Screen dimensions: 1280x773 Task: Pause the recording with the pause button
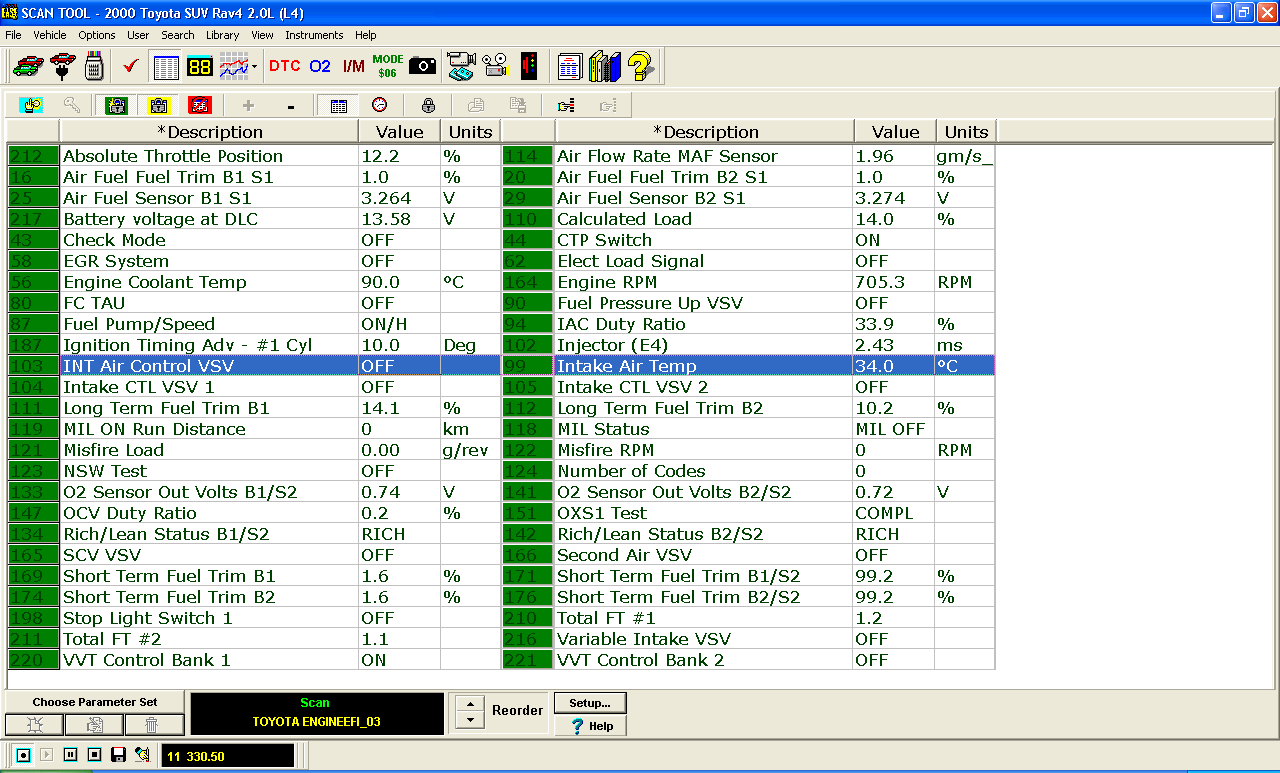(70, 755)
